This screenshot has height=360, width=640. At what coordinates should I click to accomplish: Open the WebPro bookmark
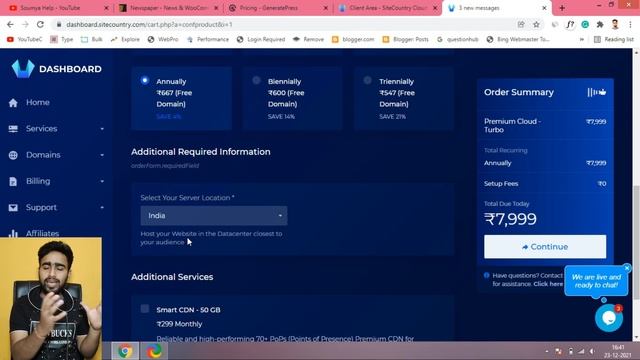click(x=163, y=39)
